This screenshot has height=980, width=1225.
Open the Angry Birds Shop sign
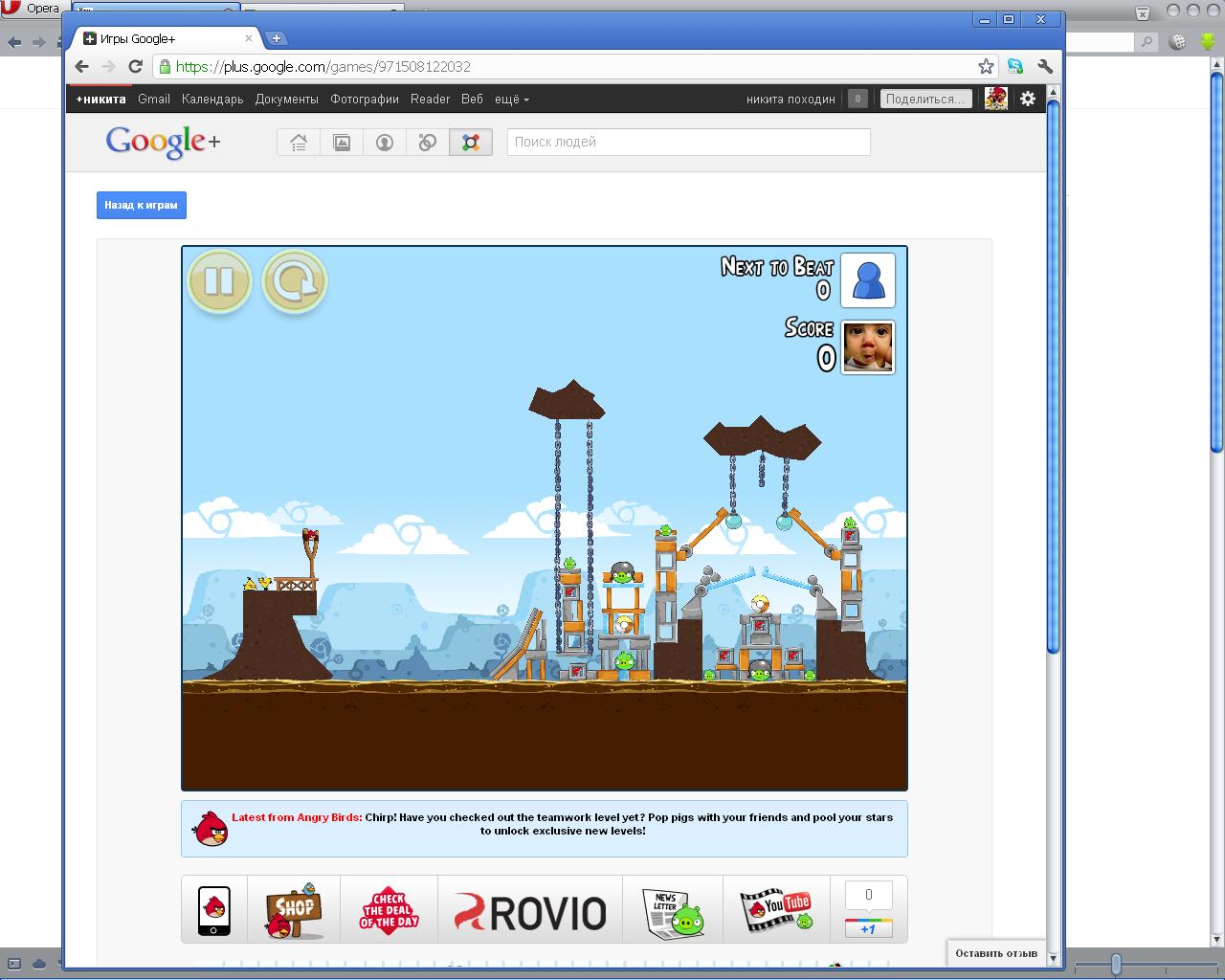[294, 909]
